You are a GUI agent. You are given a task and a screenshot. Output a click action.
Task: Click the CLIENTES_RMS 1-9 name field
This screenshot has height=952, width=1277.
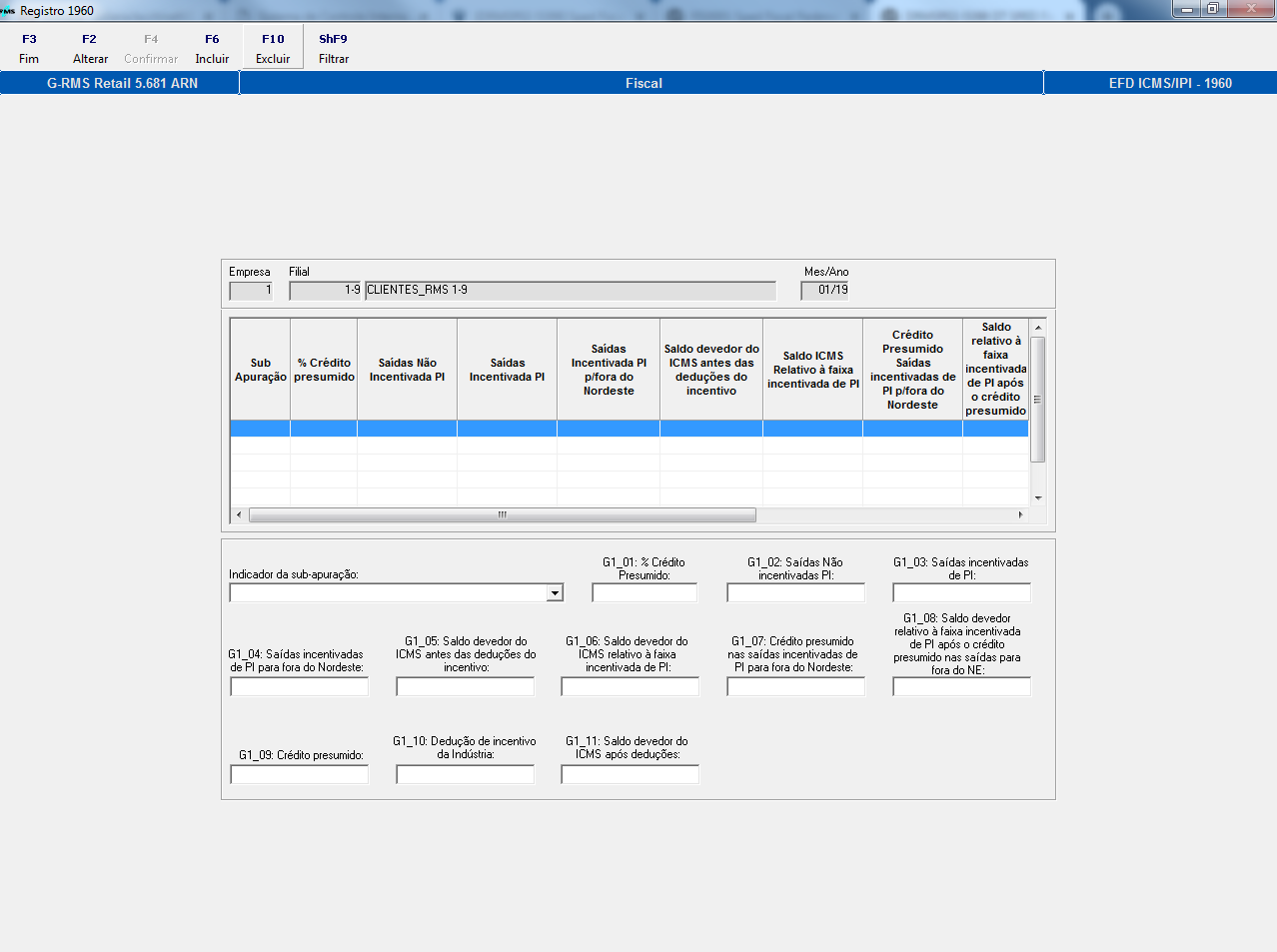[x=571, y=291]
